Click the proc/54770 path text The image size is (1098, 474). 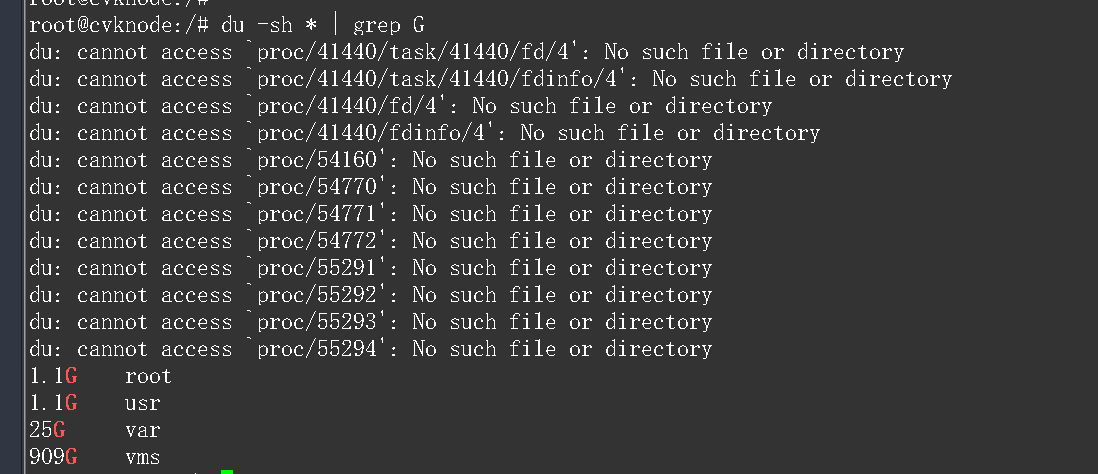click(315, 187)
